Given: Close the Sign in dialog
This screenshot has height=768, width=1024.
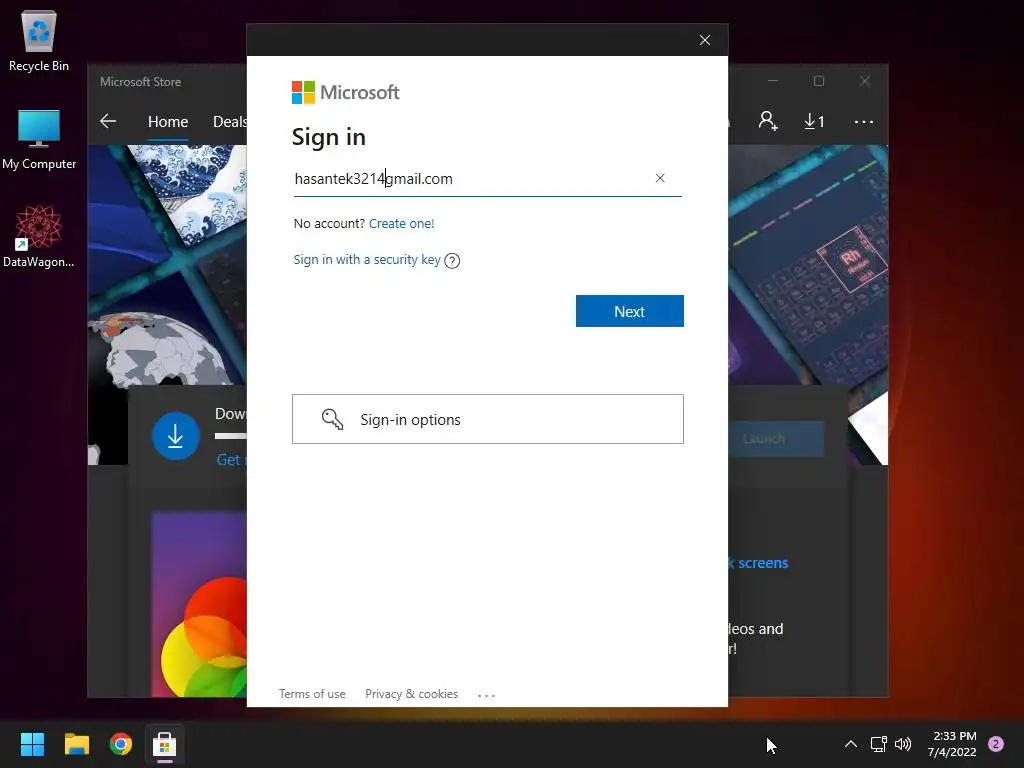Looking at the screenshot, I should 705,40.
